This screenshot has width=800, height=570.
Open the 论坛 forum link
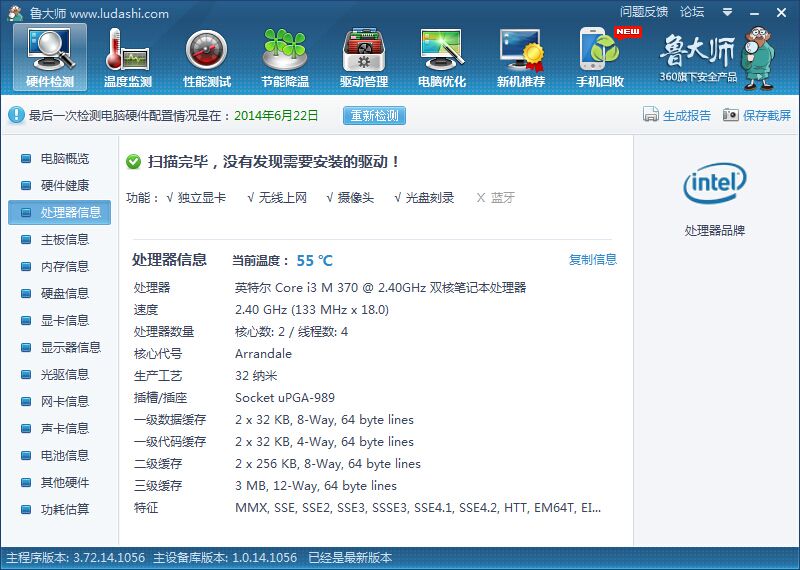[x=692, y=13]
